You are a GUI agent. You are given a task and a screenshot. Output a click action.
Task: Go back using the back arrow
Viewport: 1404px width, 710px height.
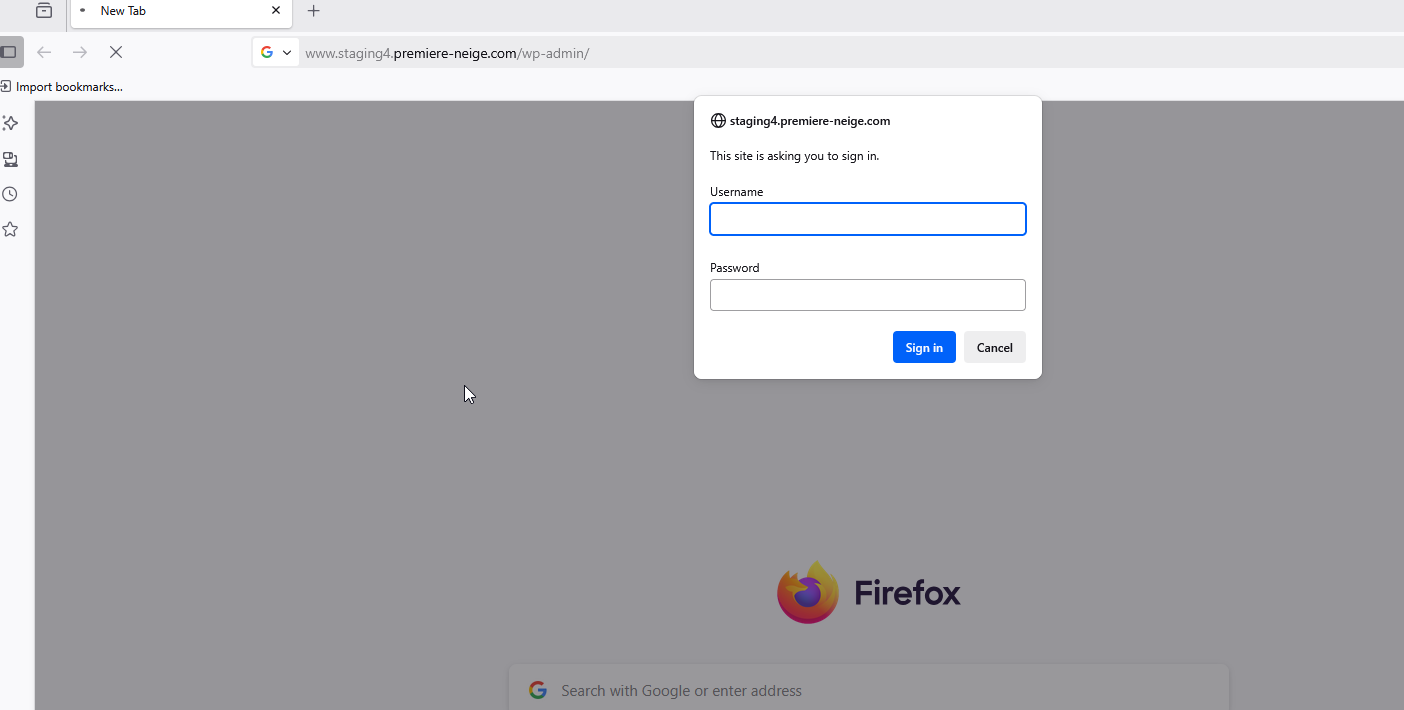click(x=44, y=52)
